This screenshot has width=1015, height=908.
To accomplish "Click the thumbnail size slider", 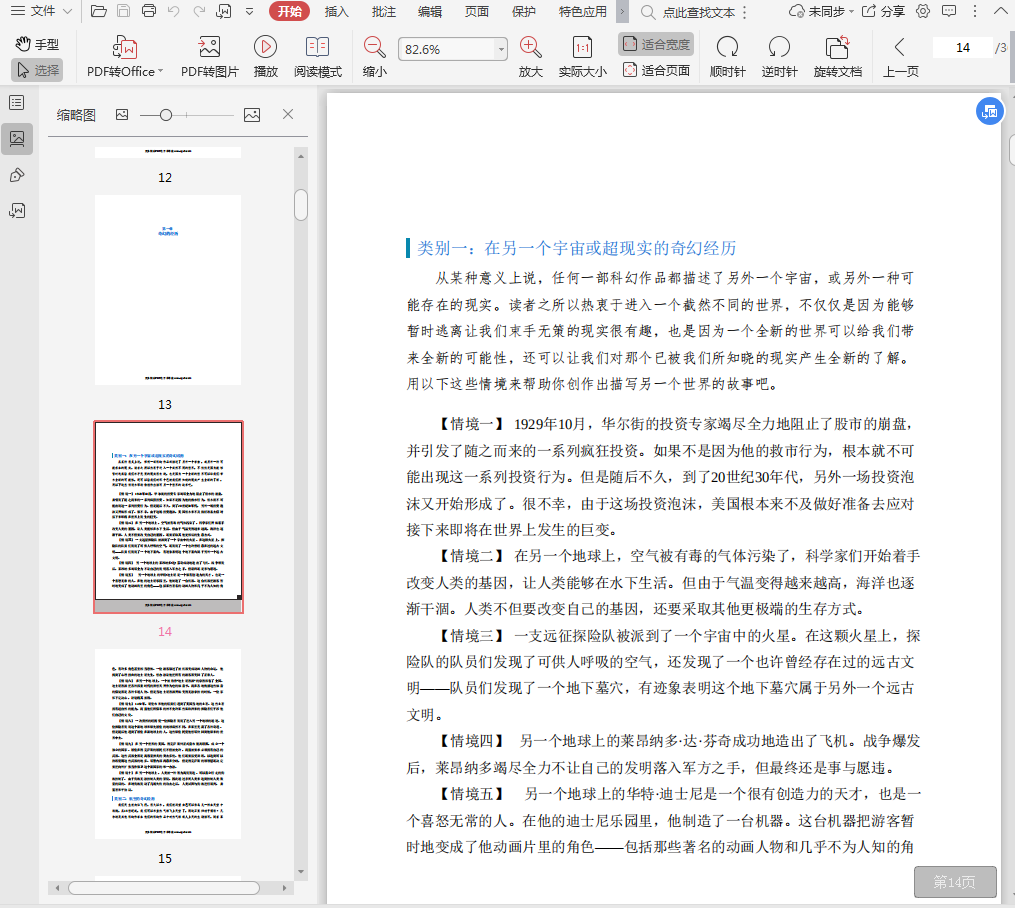I will click(x=166, y=115).
